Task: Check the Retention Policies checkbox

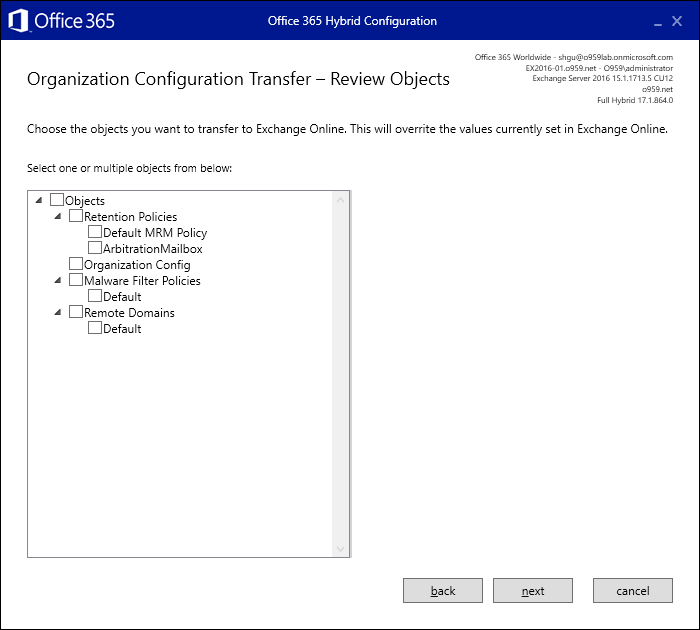Action: 76,216
